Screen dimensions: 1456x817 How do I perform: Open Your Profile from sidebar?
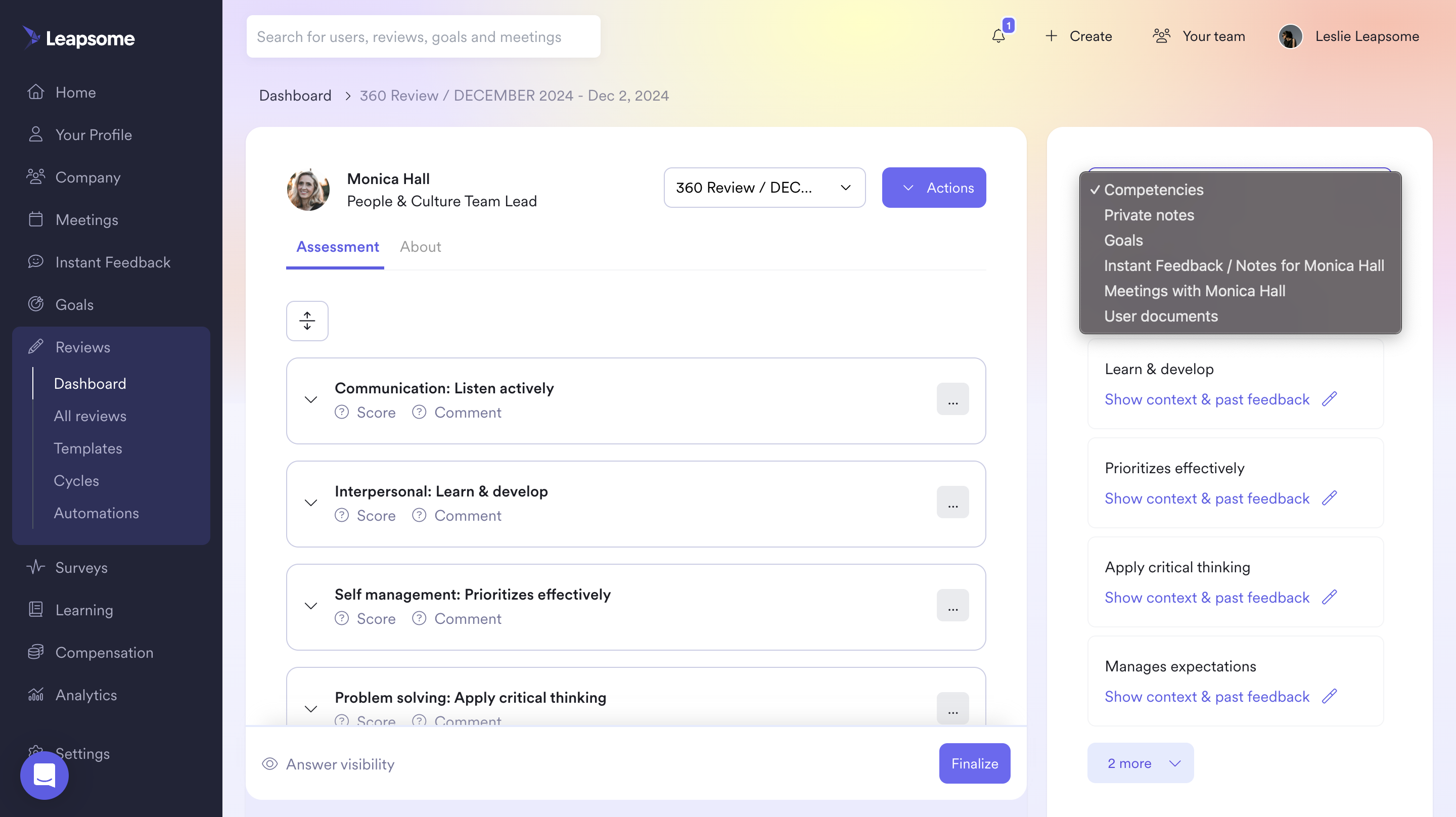(x=94, y=134)
